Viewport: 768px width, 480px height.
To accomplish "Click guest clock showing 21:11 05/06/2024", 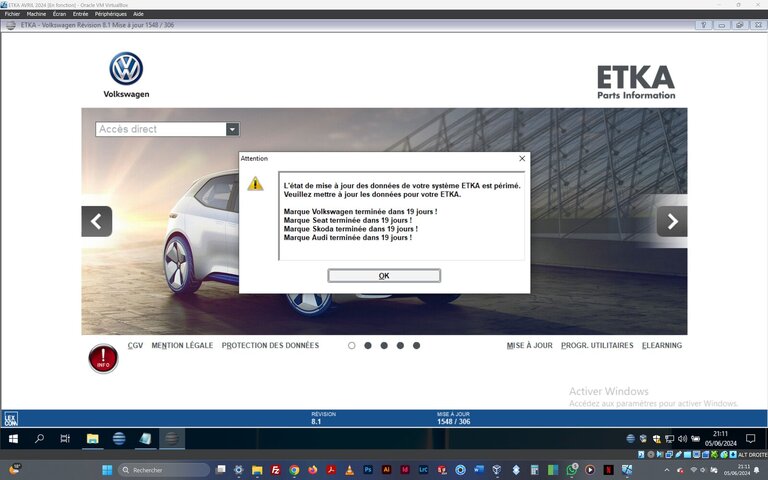I will pos(720,438).
